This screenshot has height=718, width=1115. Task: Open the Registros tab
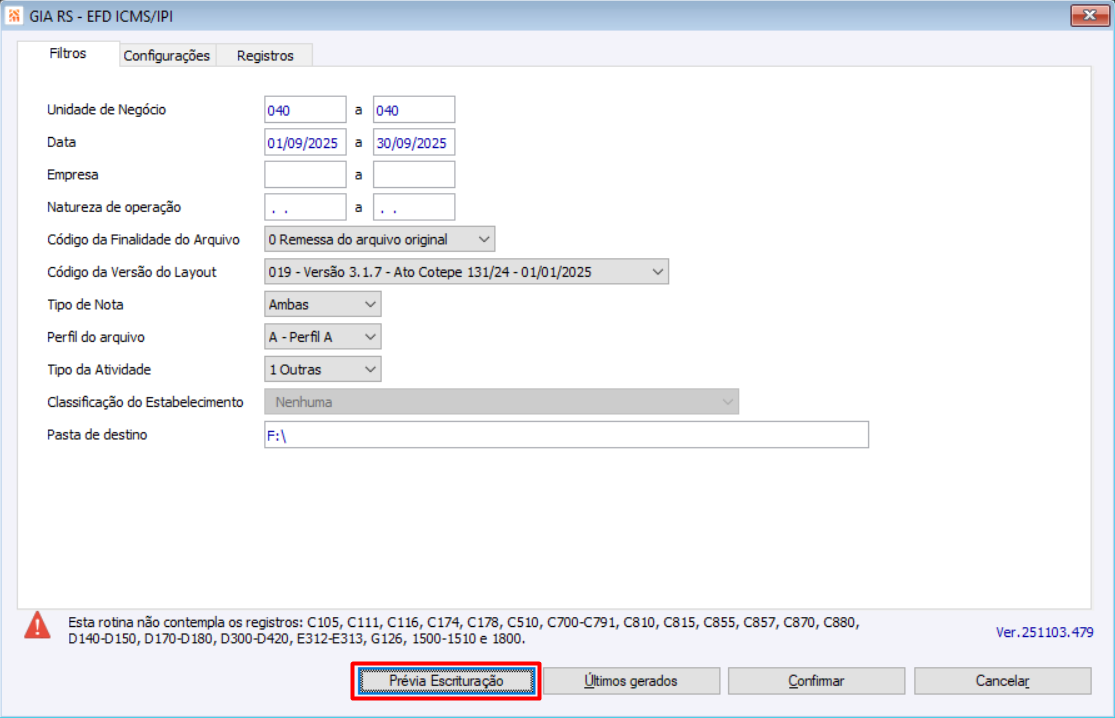[x=265, y=55]
